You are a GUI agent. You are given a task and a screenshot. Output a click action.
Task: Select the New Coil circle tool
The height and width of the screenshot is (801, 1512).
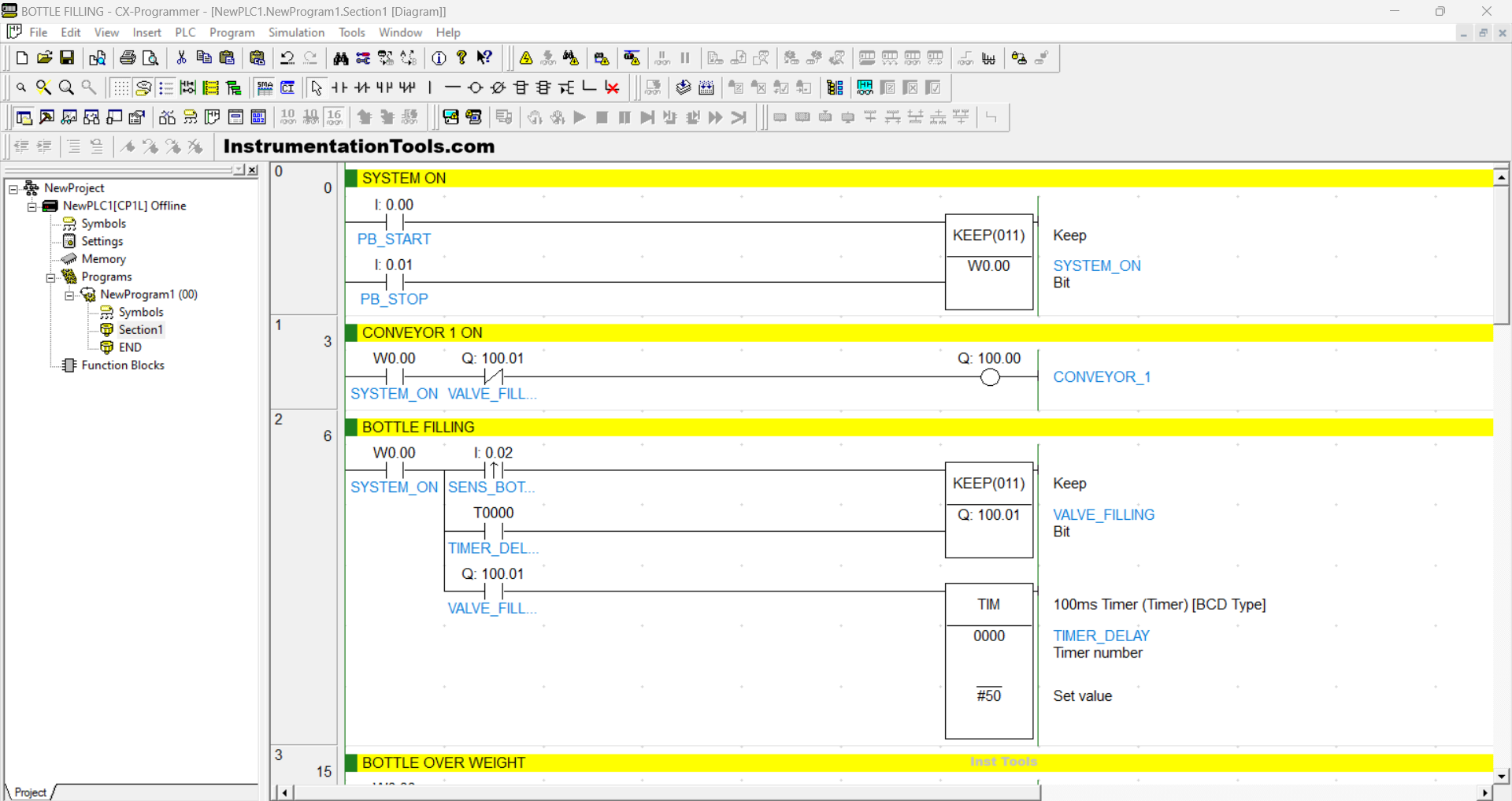click(475, 87)
